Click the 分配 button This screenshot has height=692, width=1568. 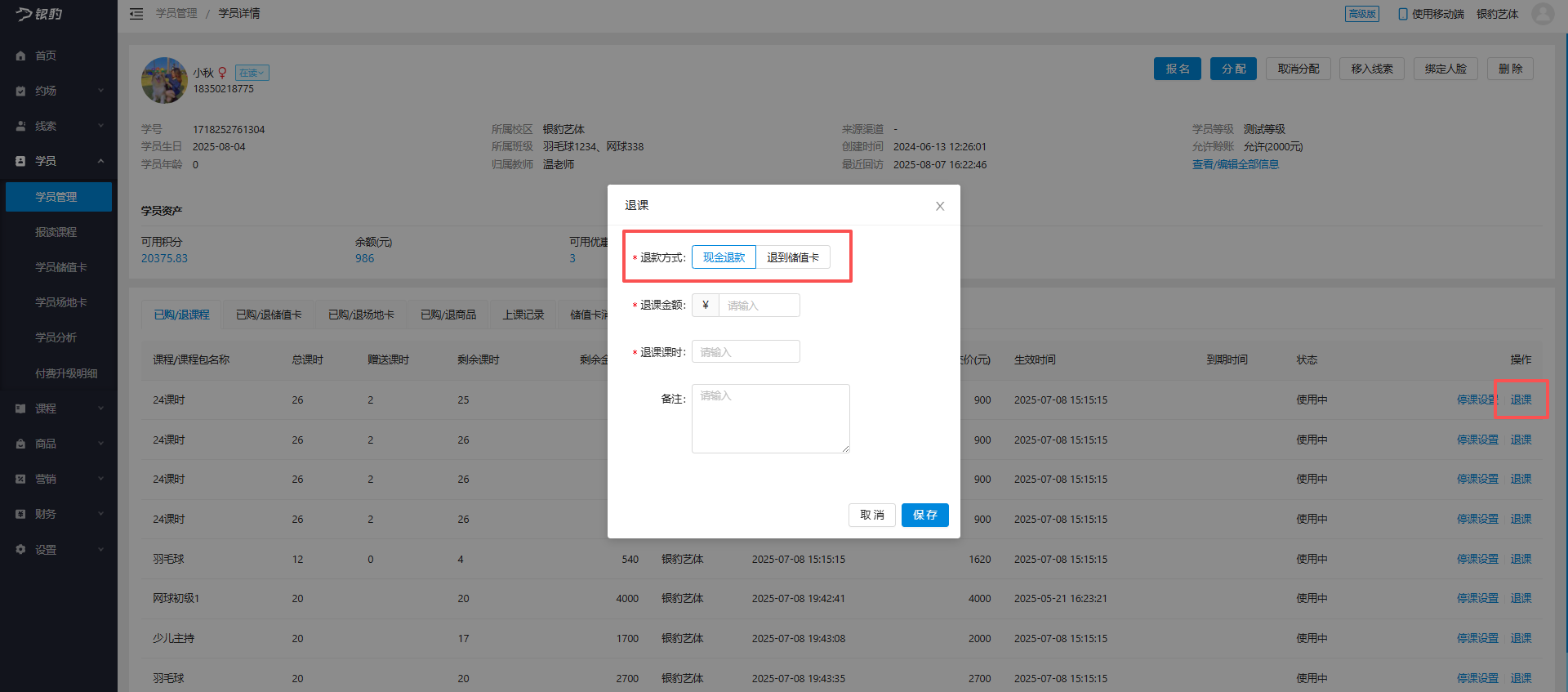click(1234, 69)
